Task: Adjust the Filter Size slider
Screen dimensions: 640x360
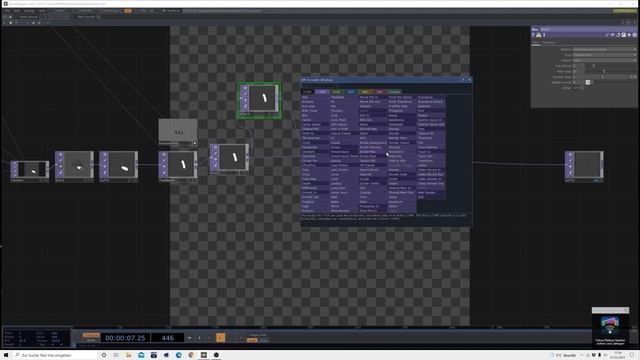Action: pos(611,71)
